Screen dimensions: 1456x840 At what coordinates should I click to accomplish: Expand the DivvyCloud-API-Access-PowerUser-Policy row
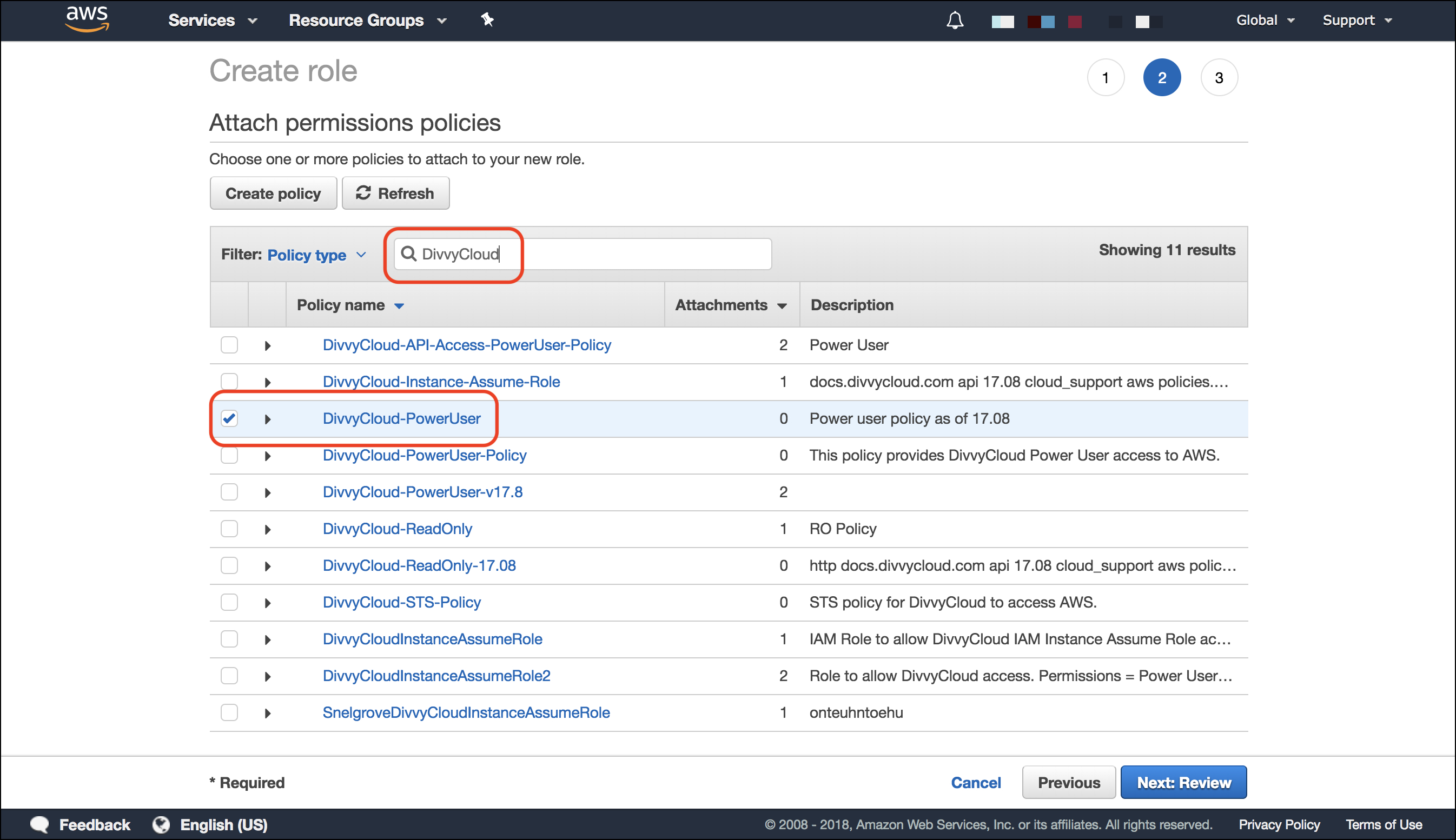267,345
